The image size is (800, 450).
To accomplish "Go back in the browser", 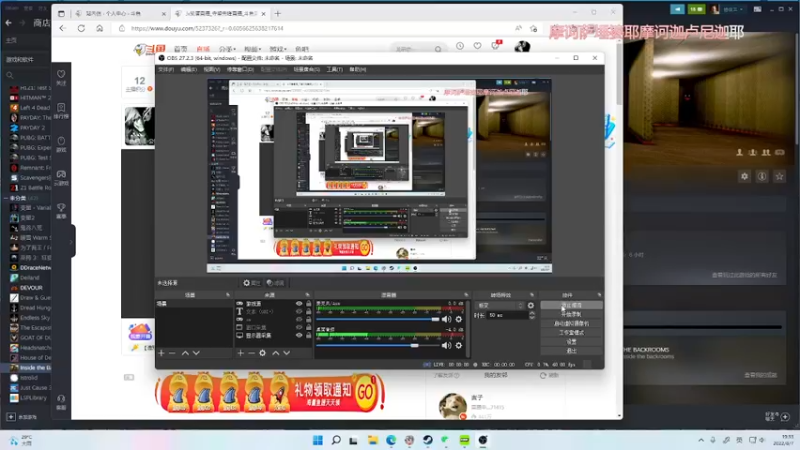I will point(62,29).
